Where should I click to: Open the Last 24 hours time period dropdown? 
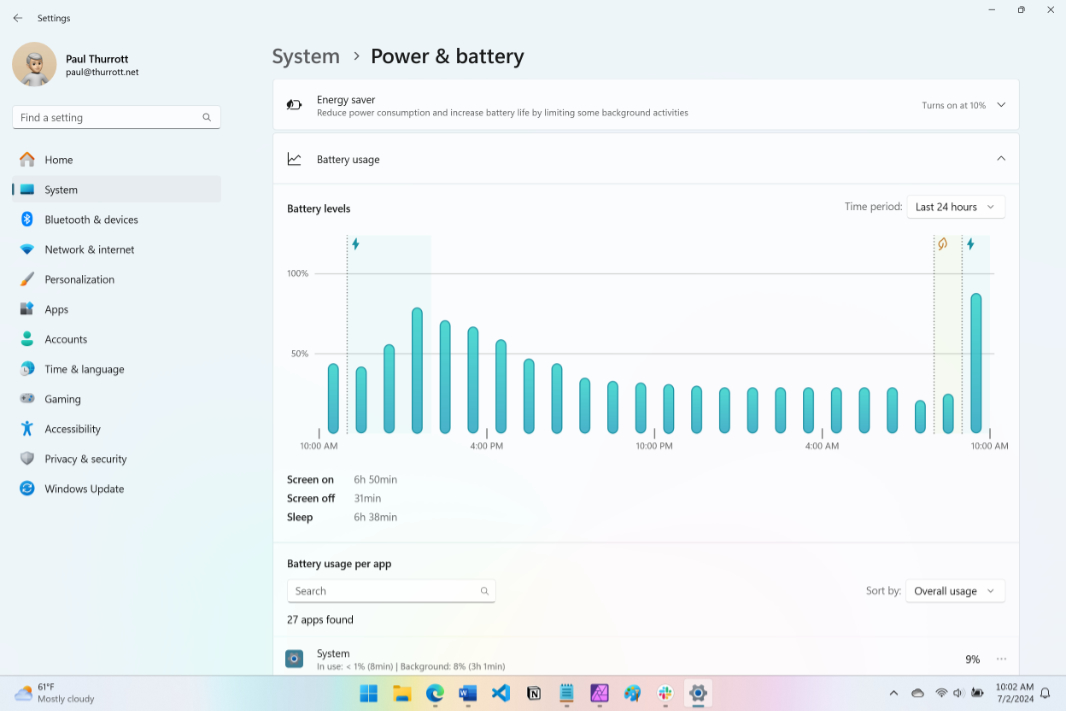tap(955, 206)
